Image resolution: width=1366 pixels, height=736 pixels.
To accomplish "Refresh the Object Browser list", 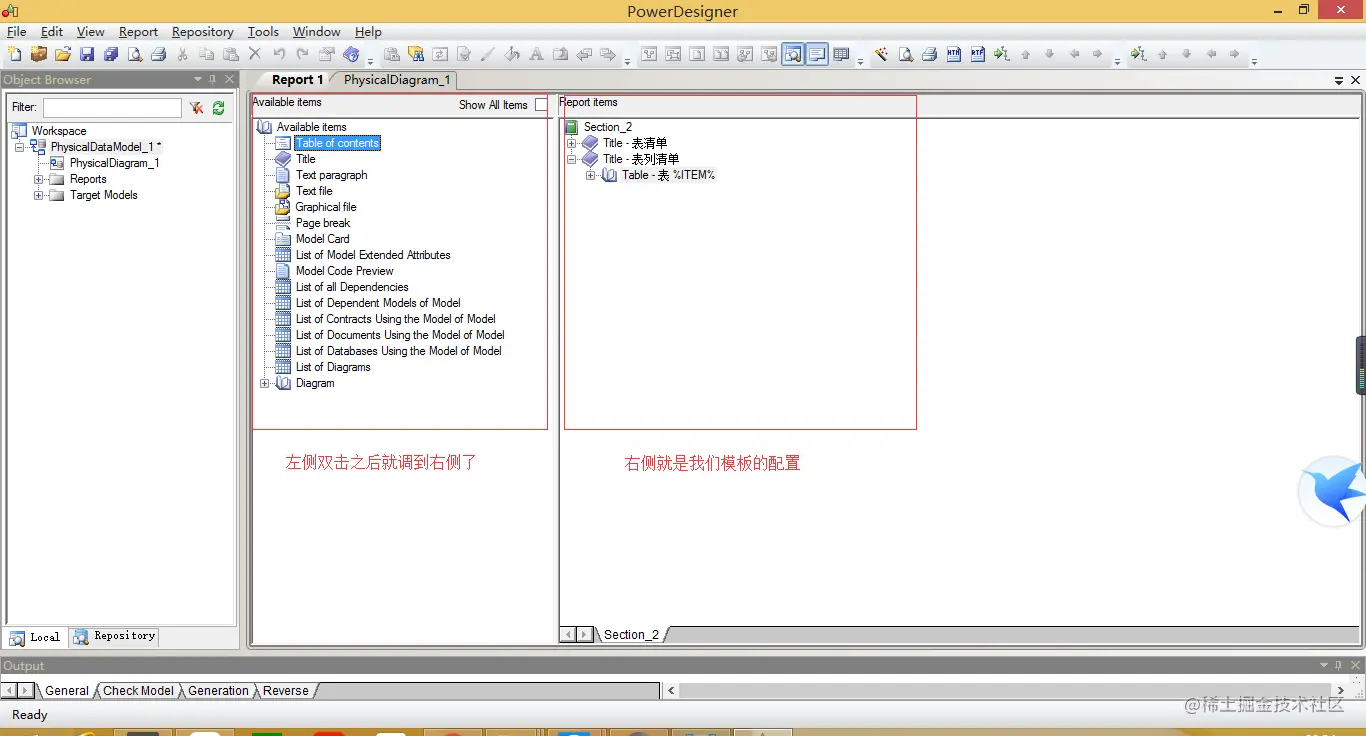I will (x=218, y=107).
